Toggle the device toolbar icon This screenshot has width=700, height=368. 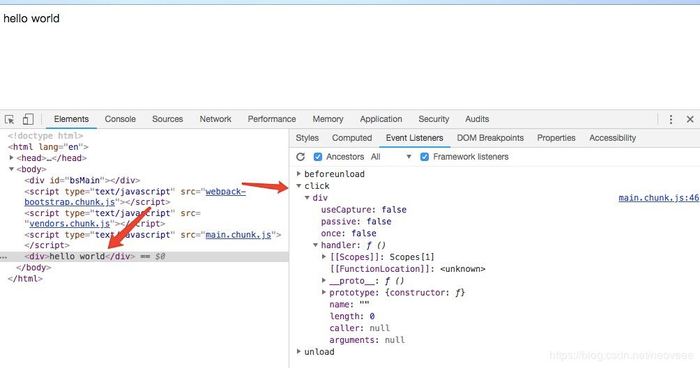click(28, 119)
